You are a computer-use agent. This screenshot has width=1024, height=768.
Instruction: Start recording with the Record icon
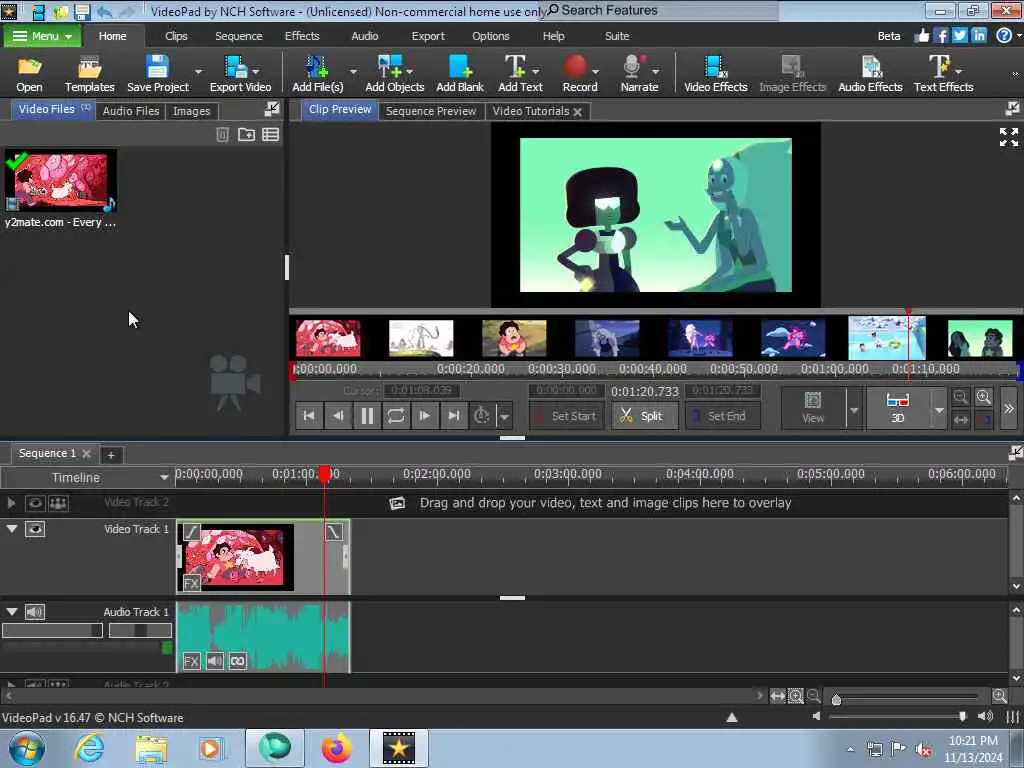click(x=579, y=74)
